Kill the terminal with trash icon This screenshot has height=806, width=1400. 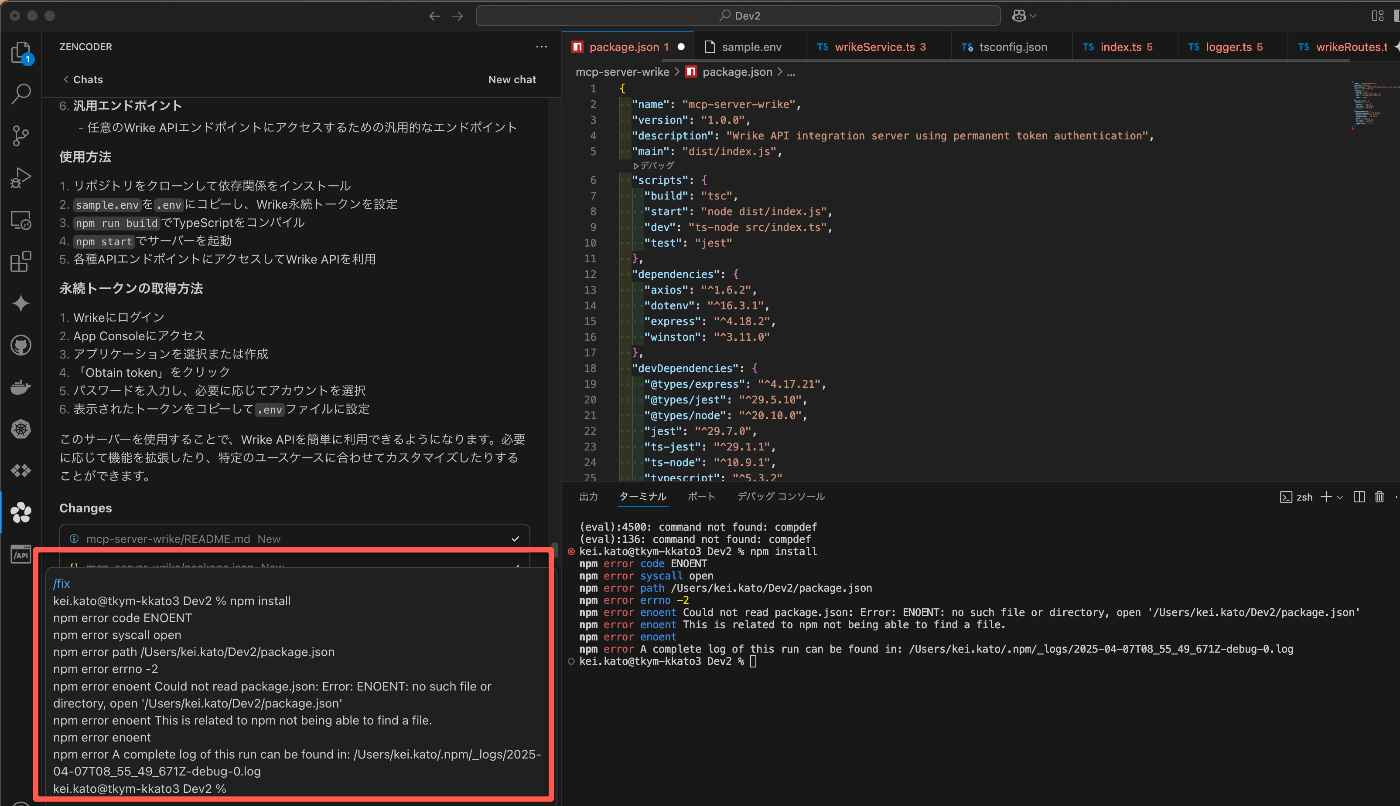(x=1380, y=497)
